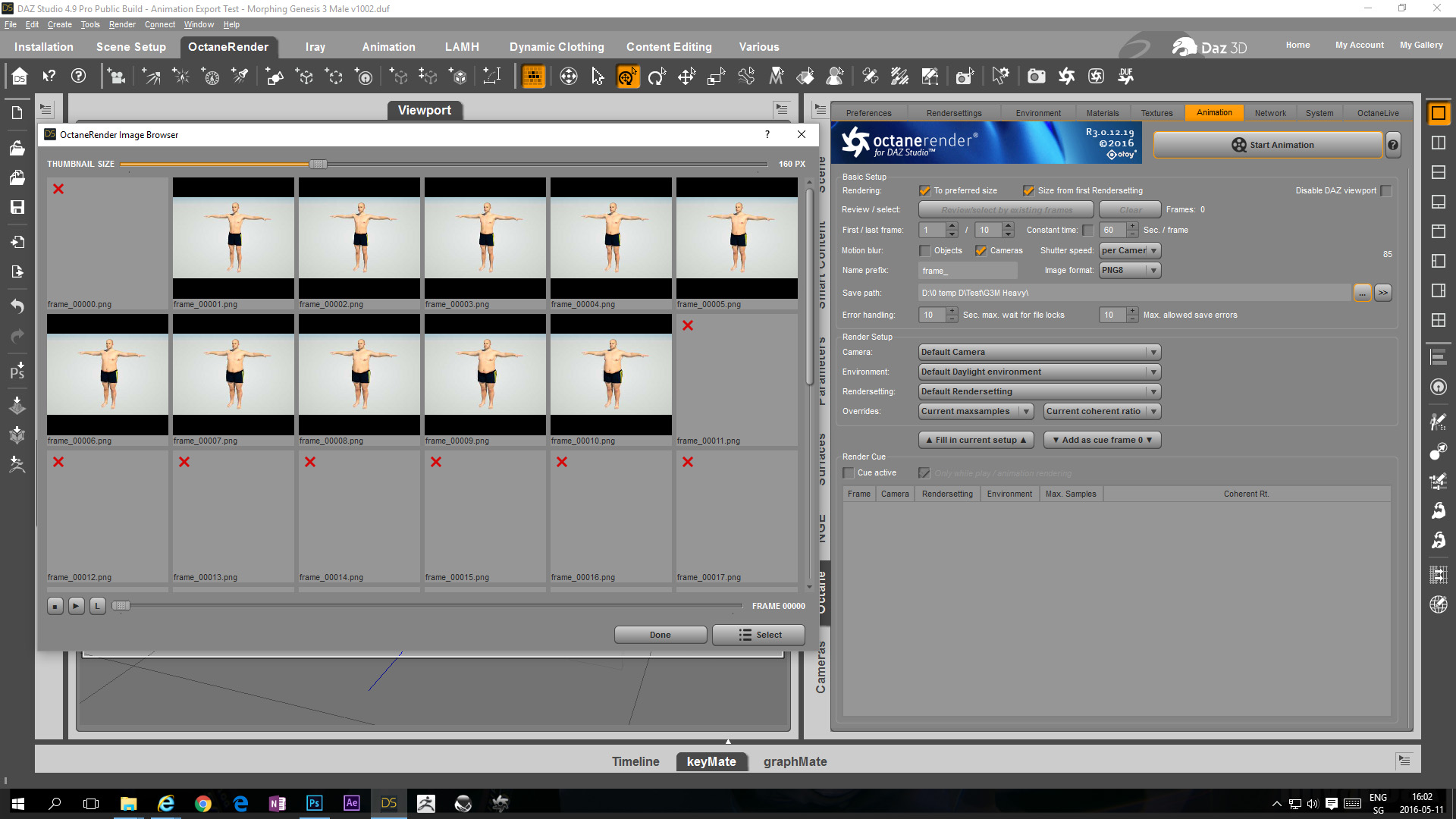
Task: Open Photoshop from the taskbar
Action: click(x=314, y=803)
